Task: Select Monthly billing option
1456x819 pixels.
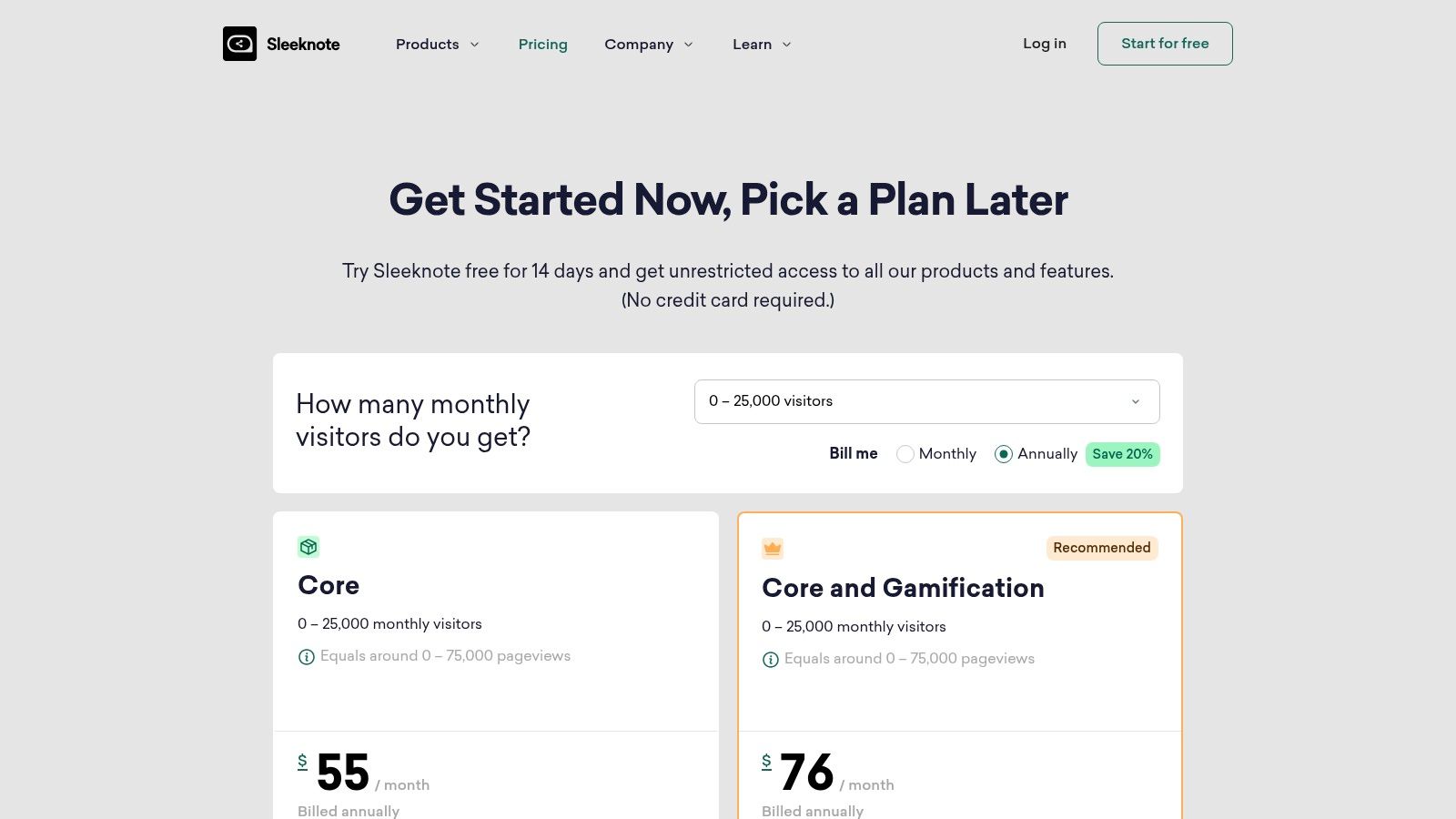Action: [905, 454]
